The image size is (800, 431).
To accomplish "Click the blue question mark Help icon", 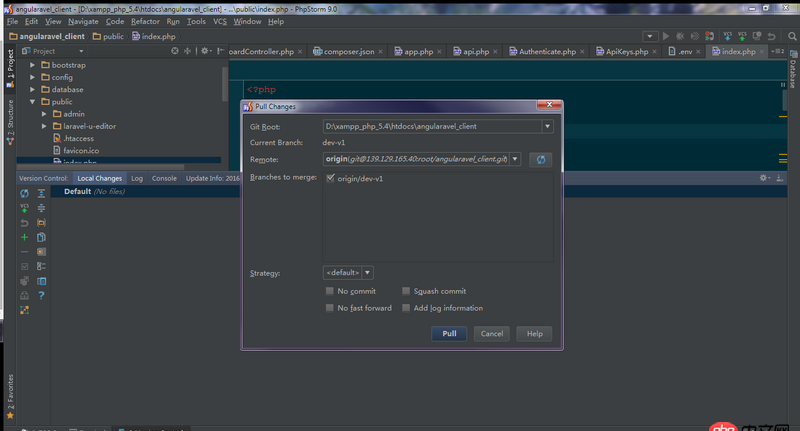I will [41, 295].
